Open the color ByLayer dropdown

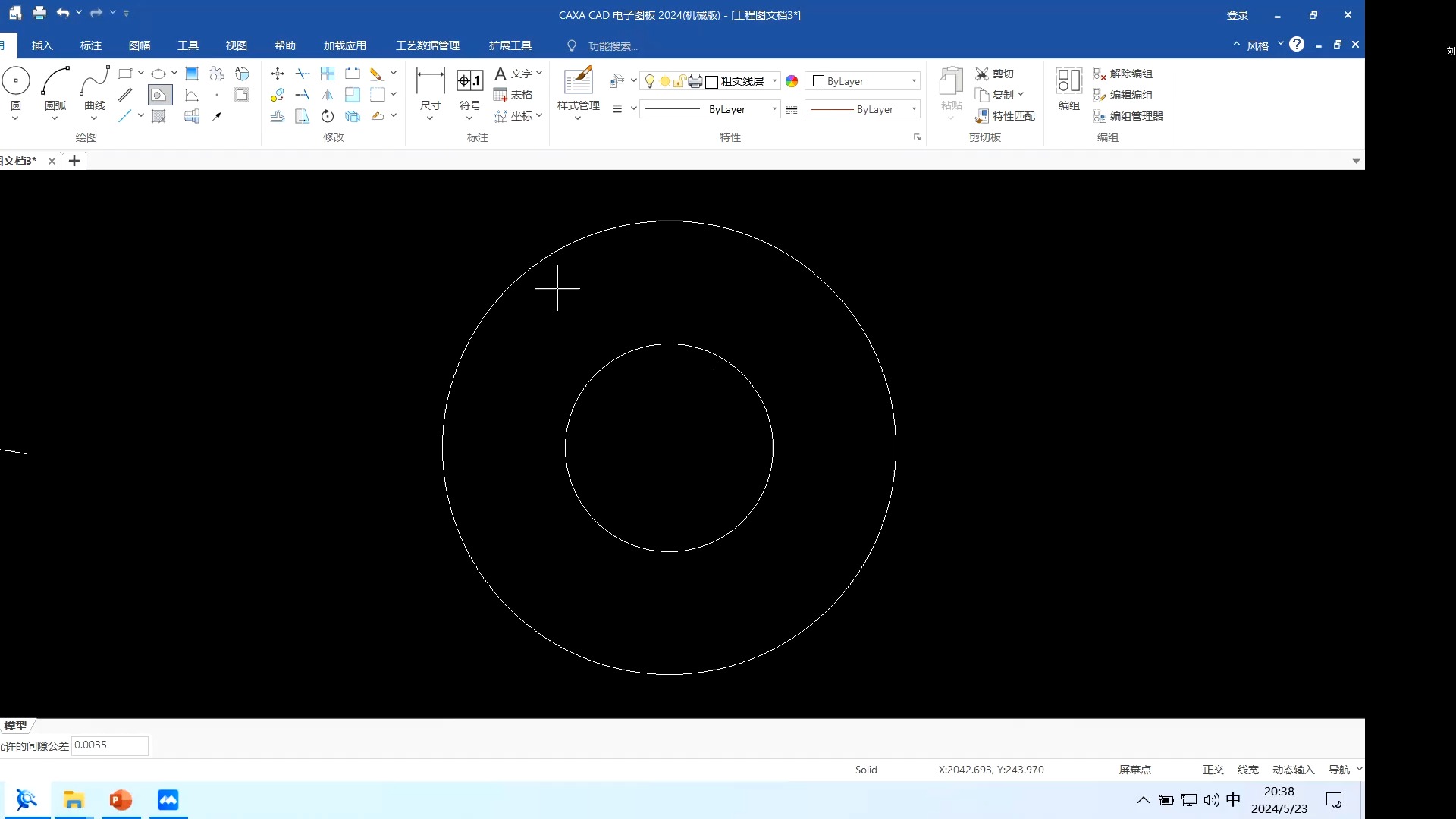pyautogui.click(x=914, y=81)
